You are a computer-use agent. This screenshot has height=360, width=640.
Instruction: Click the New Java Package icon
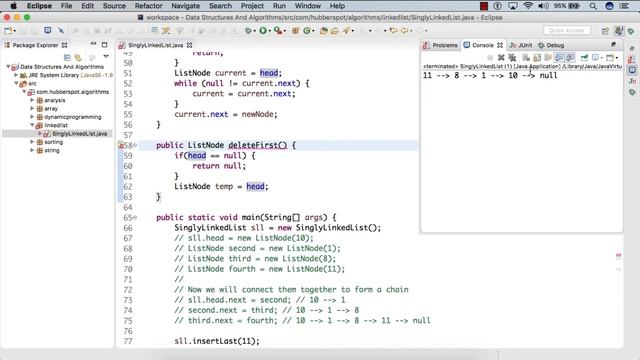pos(295,31)
